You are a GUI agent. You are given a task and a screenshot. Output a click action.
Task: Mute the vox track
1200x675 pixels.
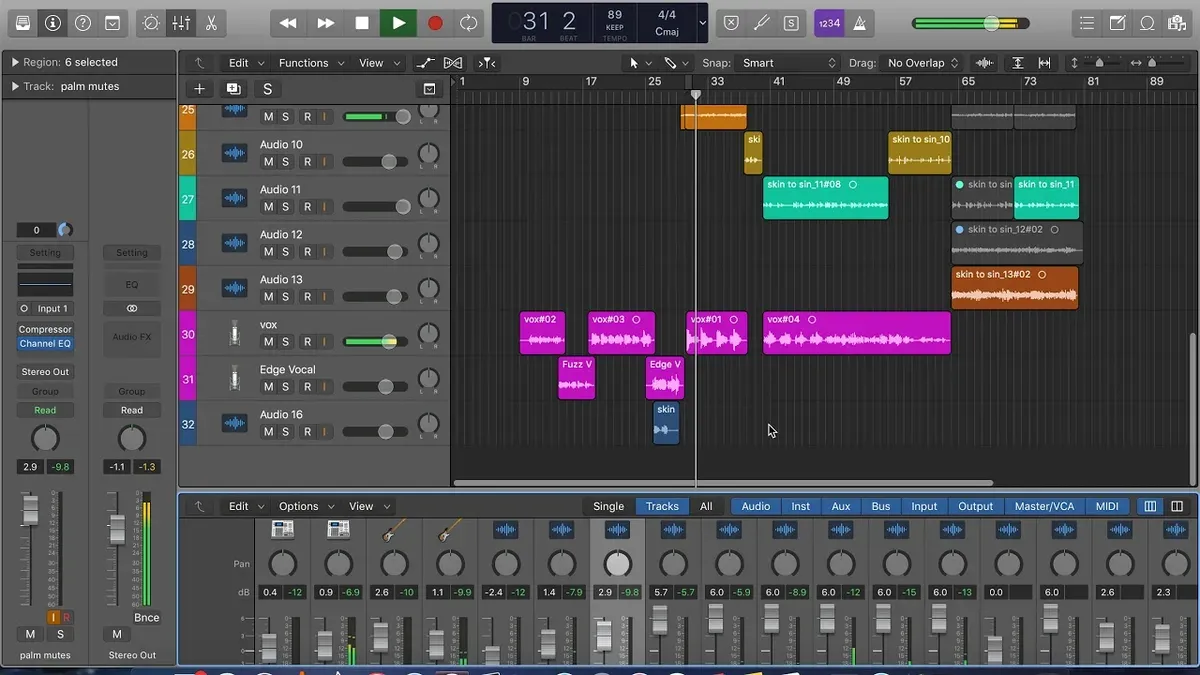click(268, 342)
